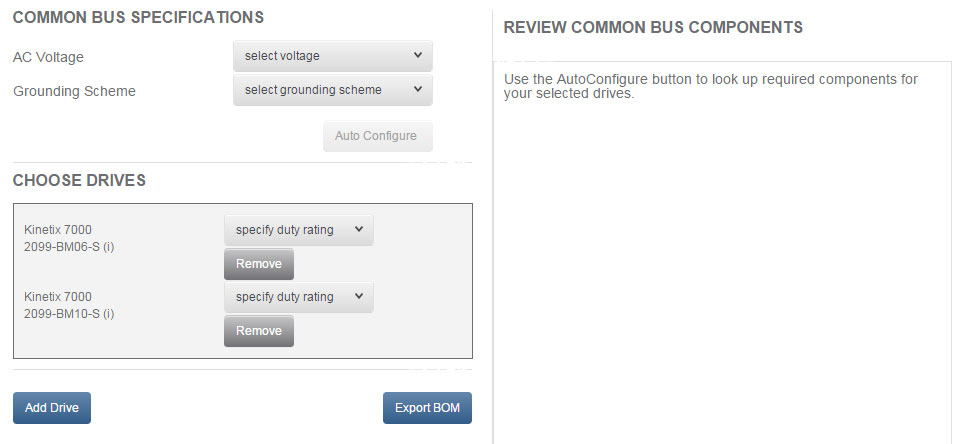Open info (i) for 2099-BM06-S

[x=108, y=247]
